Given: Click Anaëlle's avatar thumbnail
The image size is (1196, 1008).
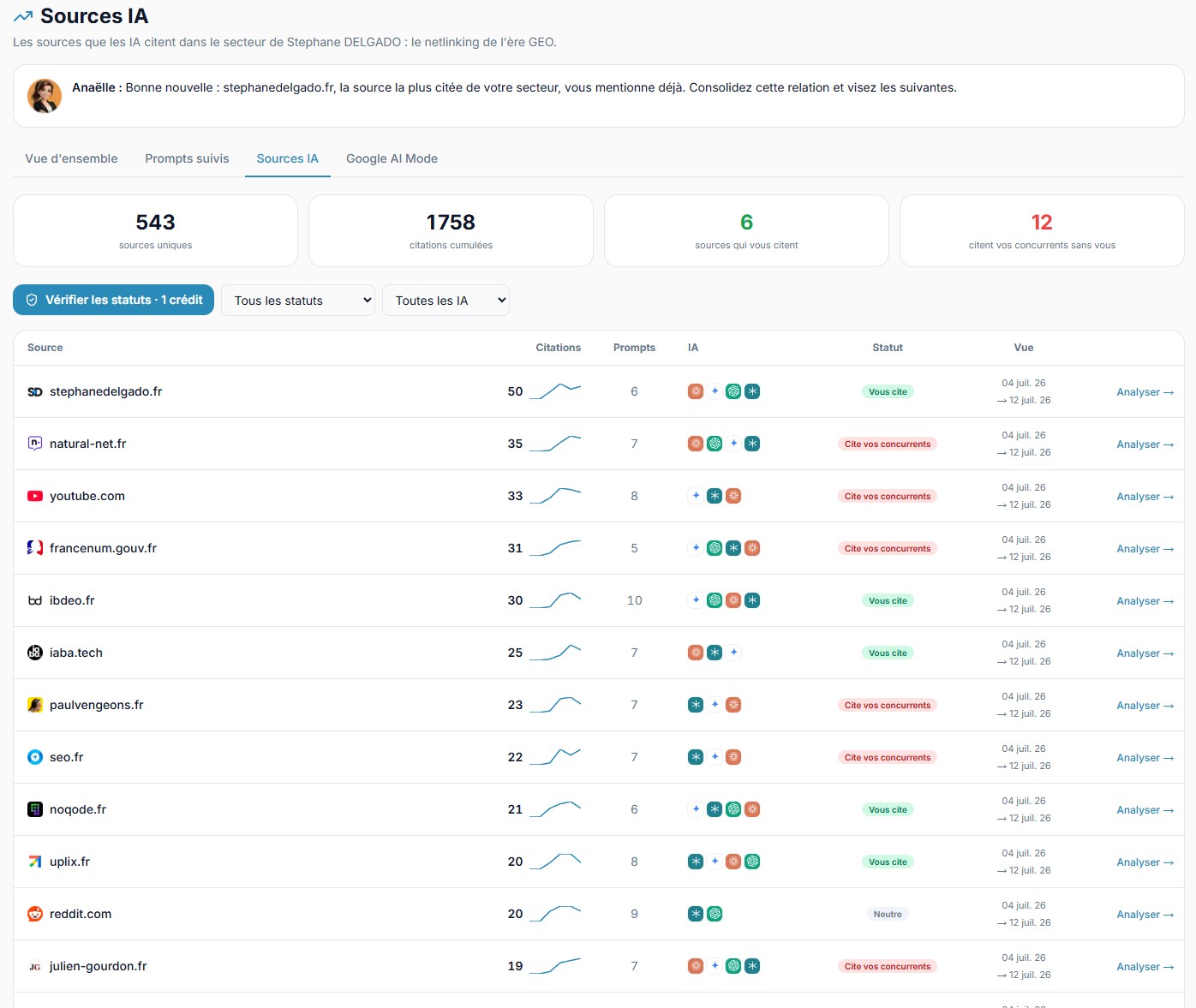Looking at the screenshot, I should point(45,96).
